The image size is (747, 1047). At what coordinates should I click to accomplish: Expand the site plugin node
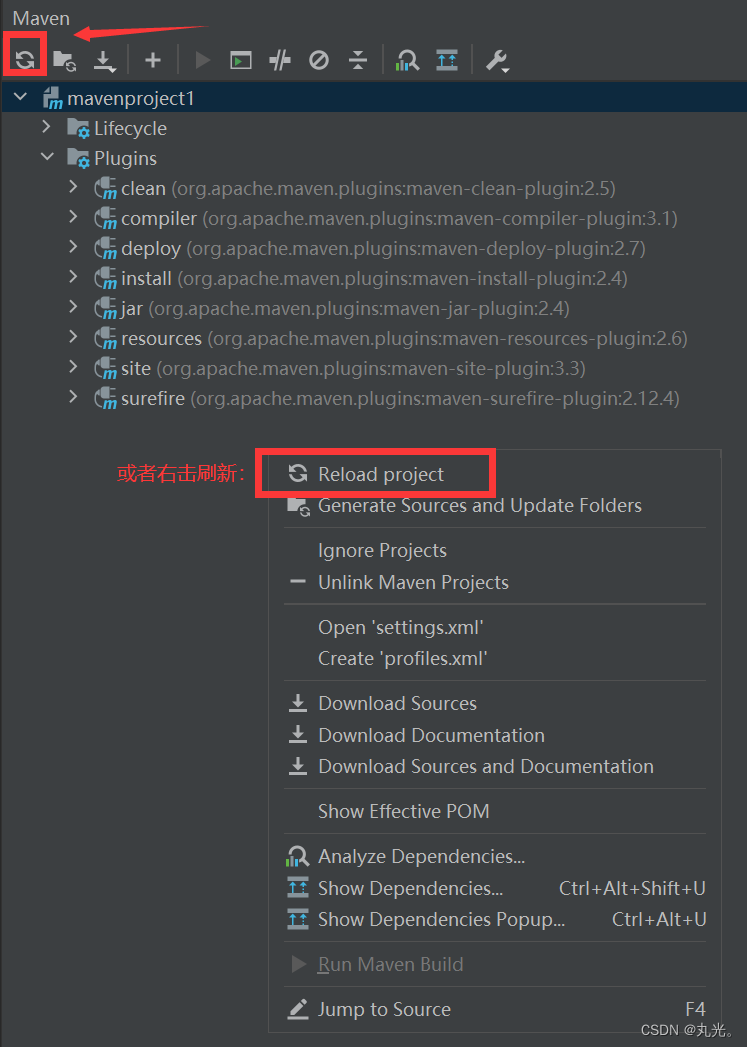(73, 367)
